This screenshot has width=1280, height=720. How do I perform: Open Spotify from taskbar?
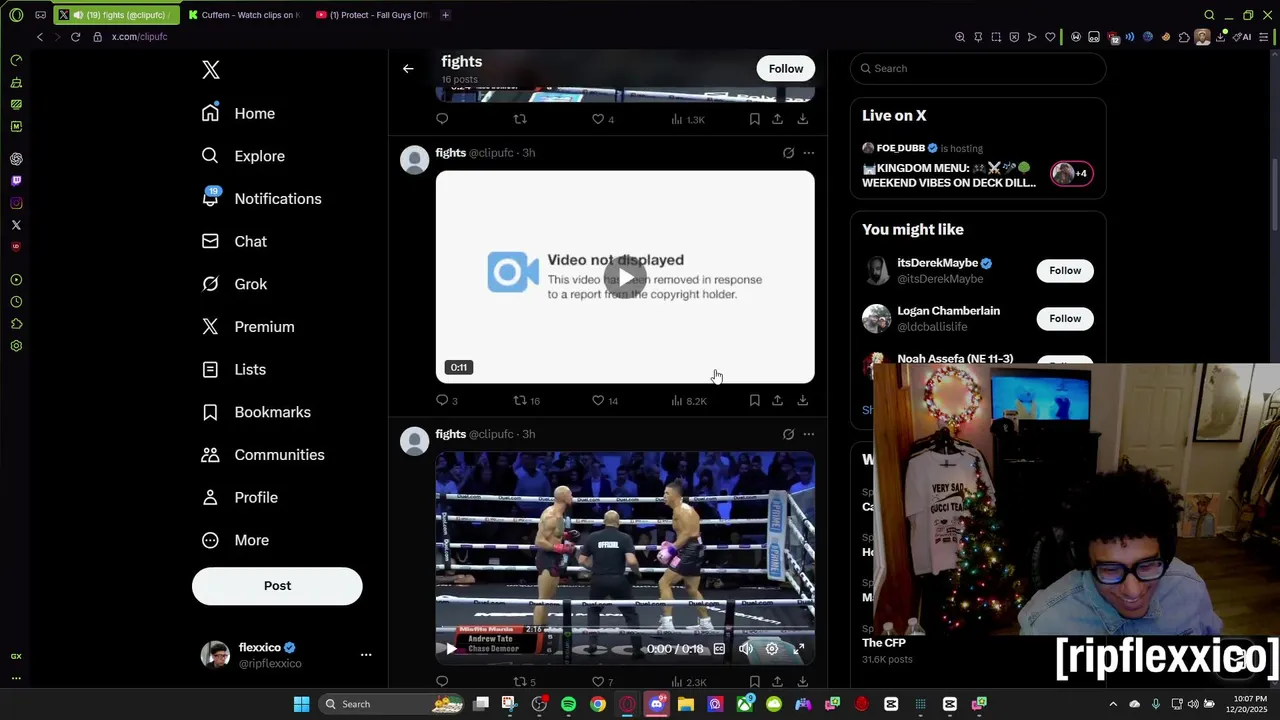(x=568, y=704)
